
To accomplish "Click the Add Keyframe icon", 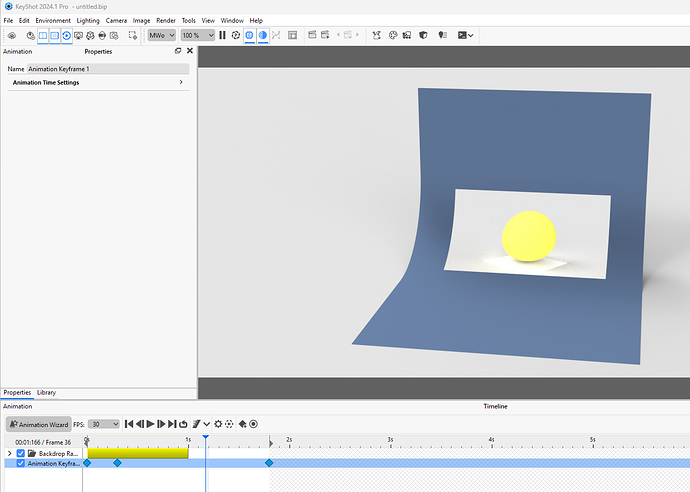I will click(242, 424).
